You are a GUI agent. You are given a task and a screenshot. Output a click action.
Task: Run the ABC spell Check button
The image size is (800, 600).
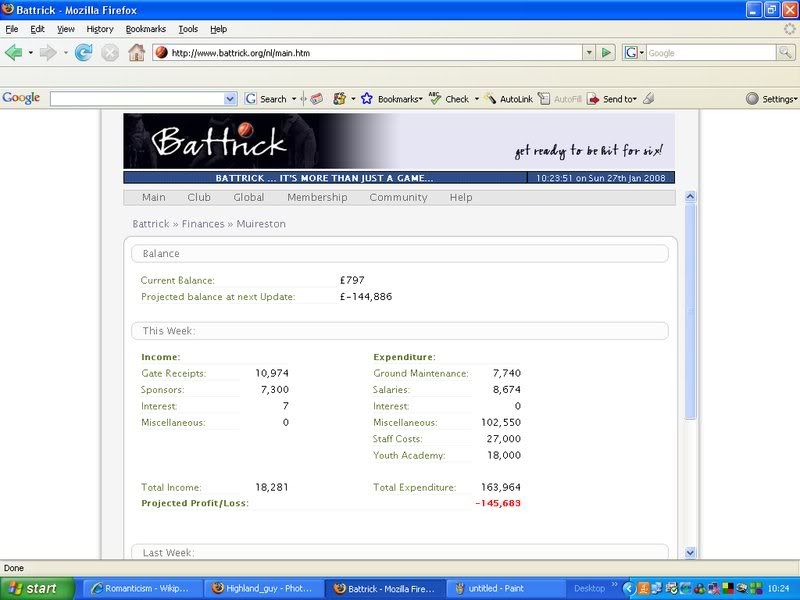pos(449,99)
